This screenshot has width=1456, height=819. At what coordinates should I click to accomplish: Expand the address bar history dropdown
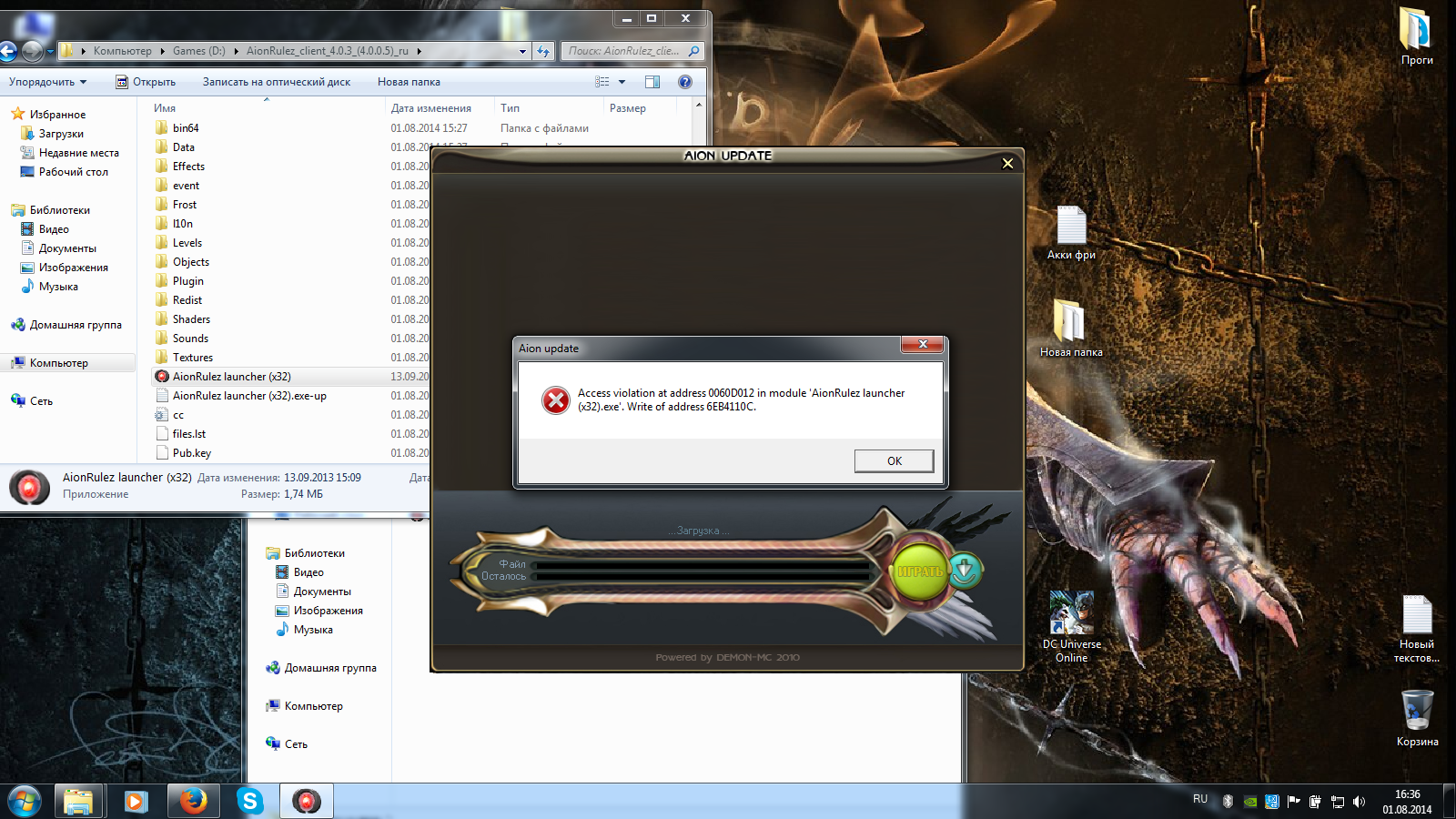522,51
